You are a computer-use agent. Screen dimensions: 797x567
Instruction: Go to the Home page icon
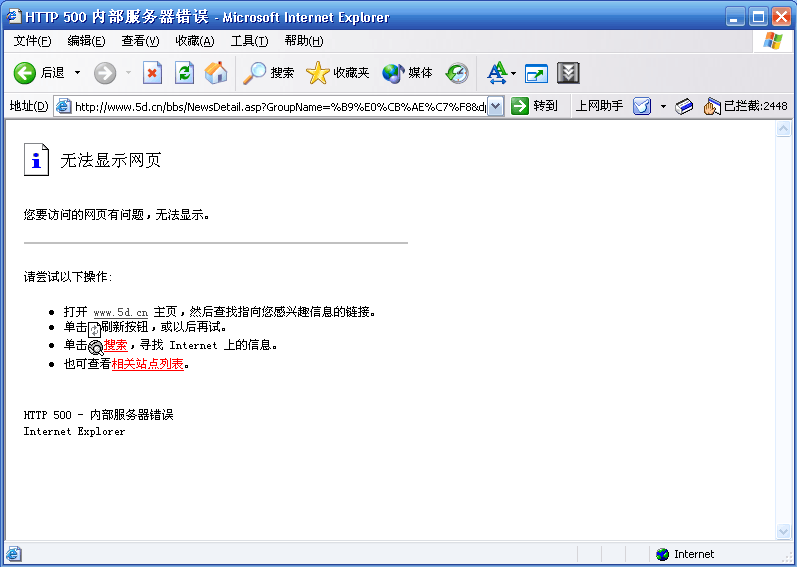pyautogui.click(x=216, y=73)
